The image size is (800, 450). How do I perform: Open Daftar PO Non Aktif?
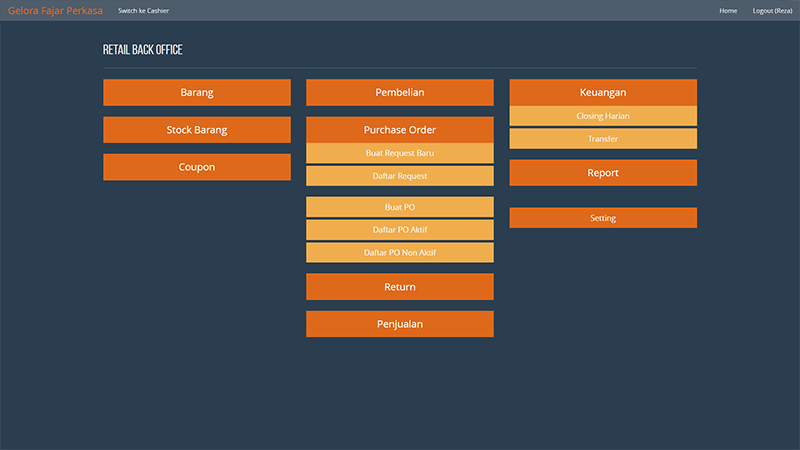pyautogui.click(x=400, y=253)
